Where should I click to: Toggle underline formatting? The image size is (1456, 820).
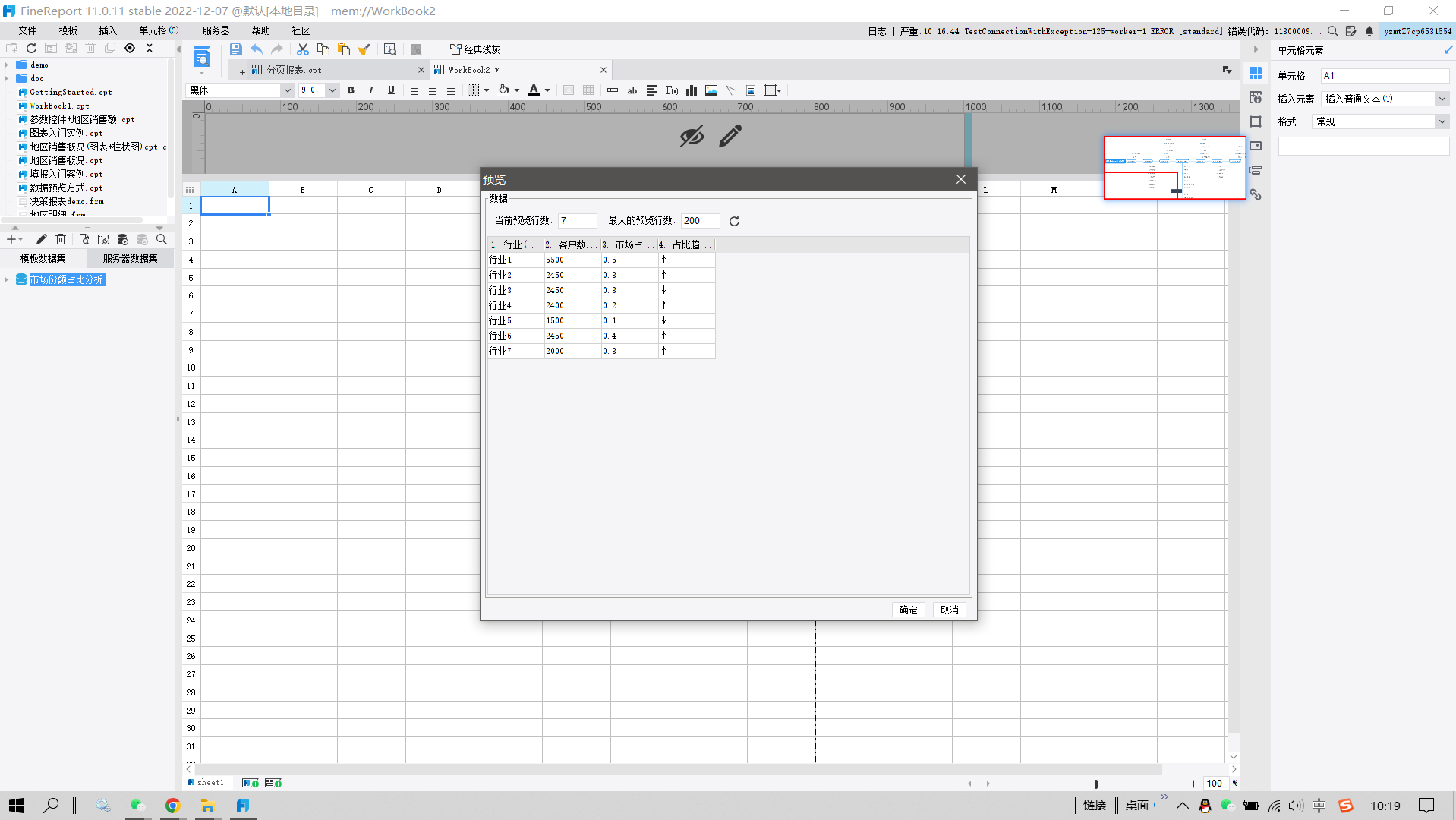pyautogui.click(x=391, y=90)
